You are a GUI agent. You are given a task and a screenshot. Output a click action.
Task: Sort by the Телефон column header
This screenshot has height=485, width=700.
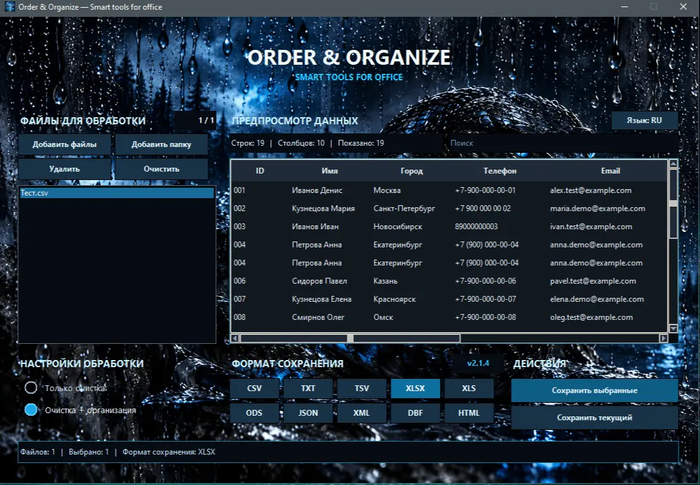tap(500, 171)
